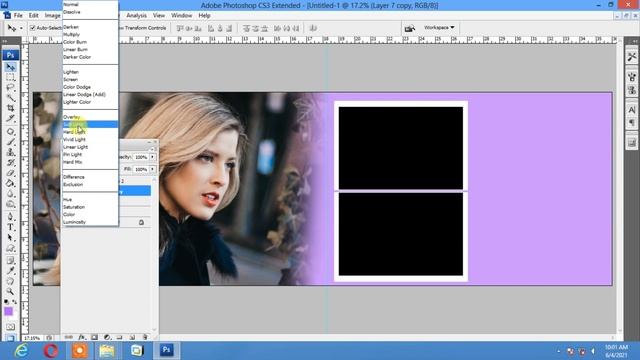Click the Add layer mask icon
640x360 pixels.
[94, 337]
